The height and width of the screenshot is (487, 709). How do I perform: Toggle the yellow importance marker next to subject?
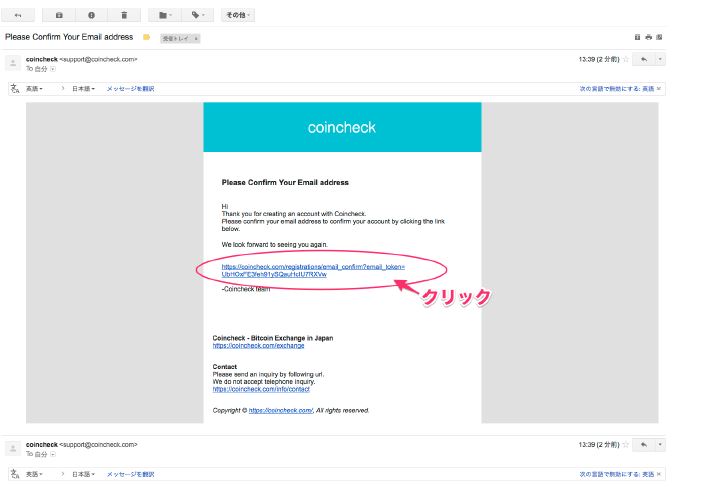click(146, 37)
